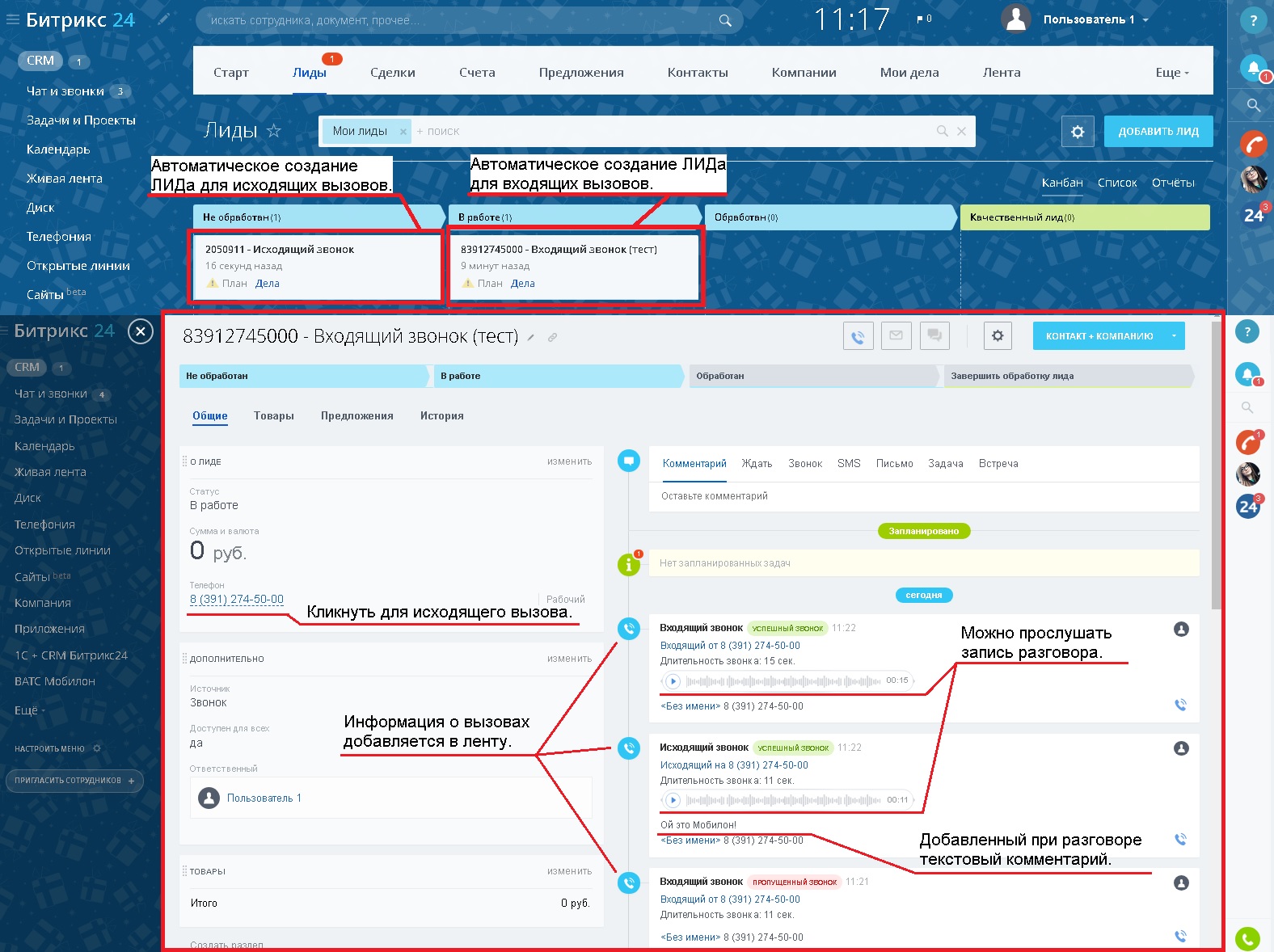Remove the Мои лиды filter chip

tap(403, 132)
